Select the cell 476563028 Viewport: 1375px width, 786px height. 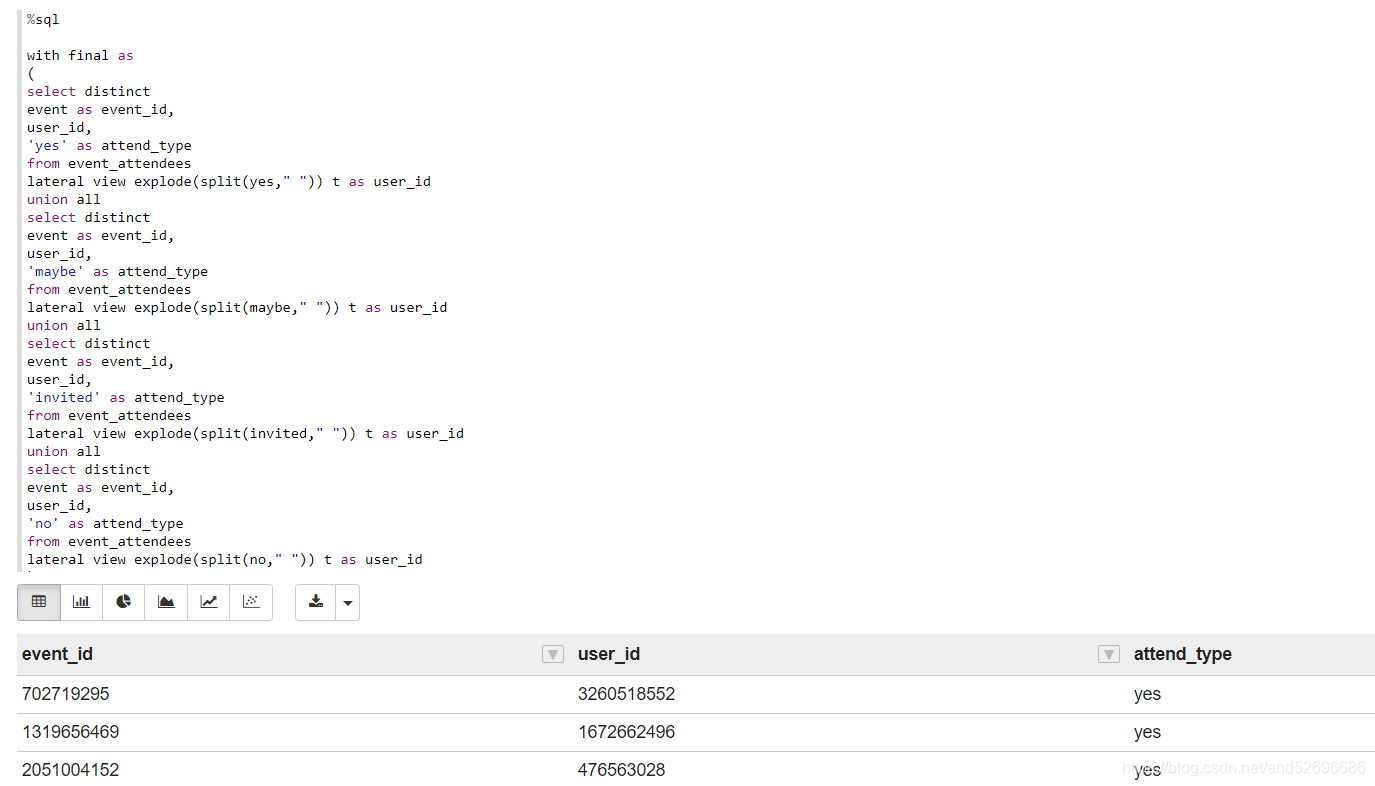coord(621,770)
